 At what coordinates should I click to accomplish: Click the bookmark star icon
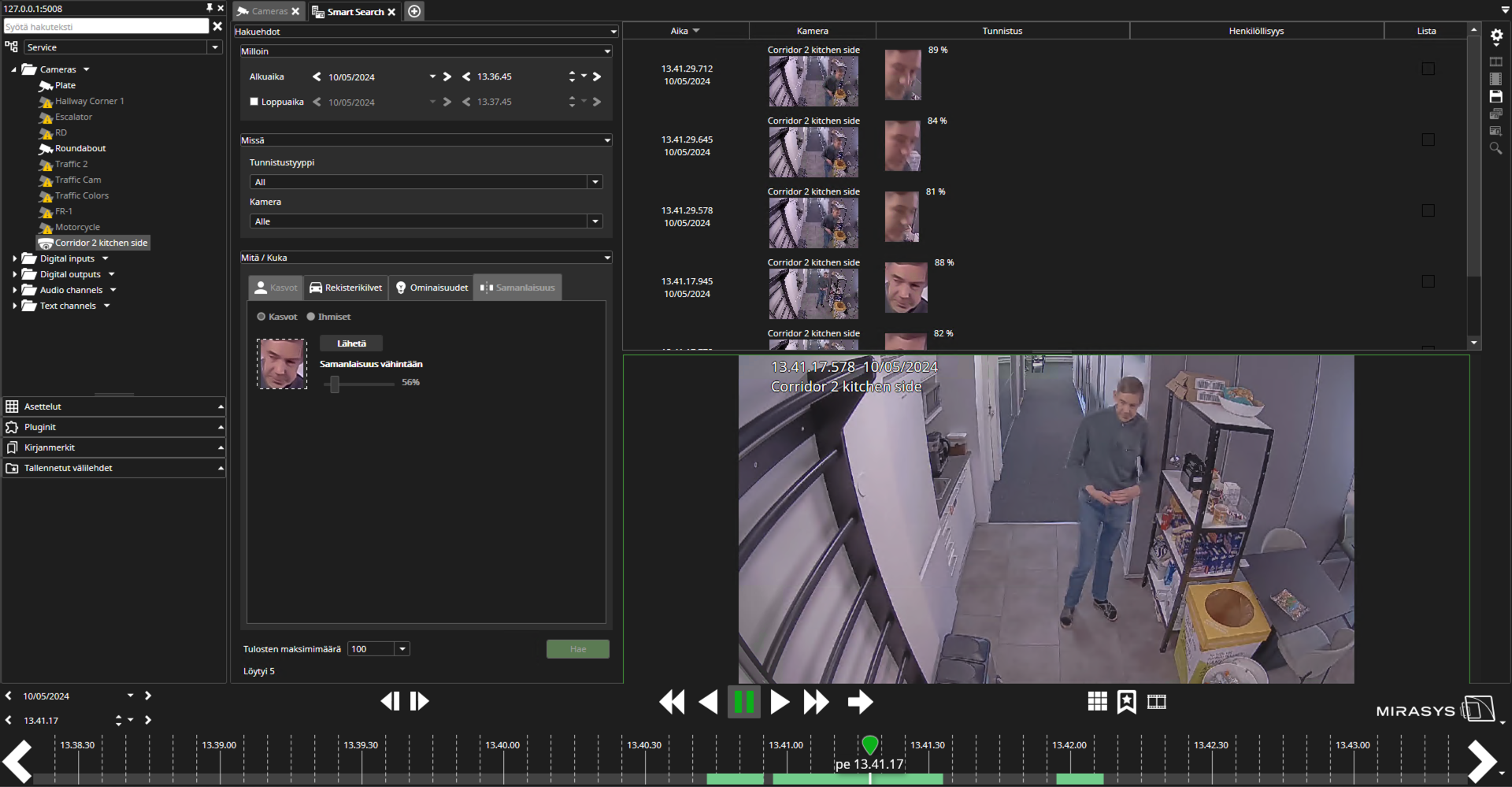tap(1126, 701)
